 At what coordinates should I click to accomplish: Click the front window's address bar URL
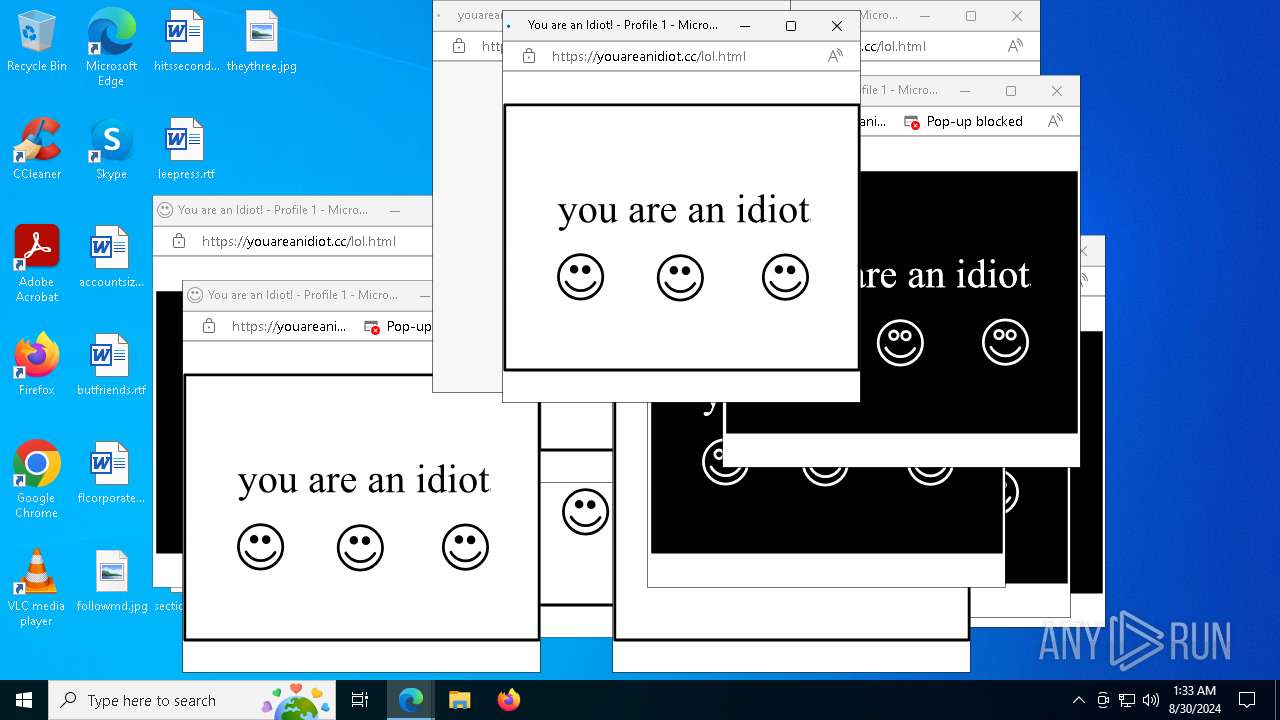[648, 56]
